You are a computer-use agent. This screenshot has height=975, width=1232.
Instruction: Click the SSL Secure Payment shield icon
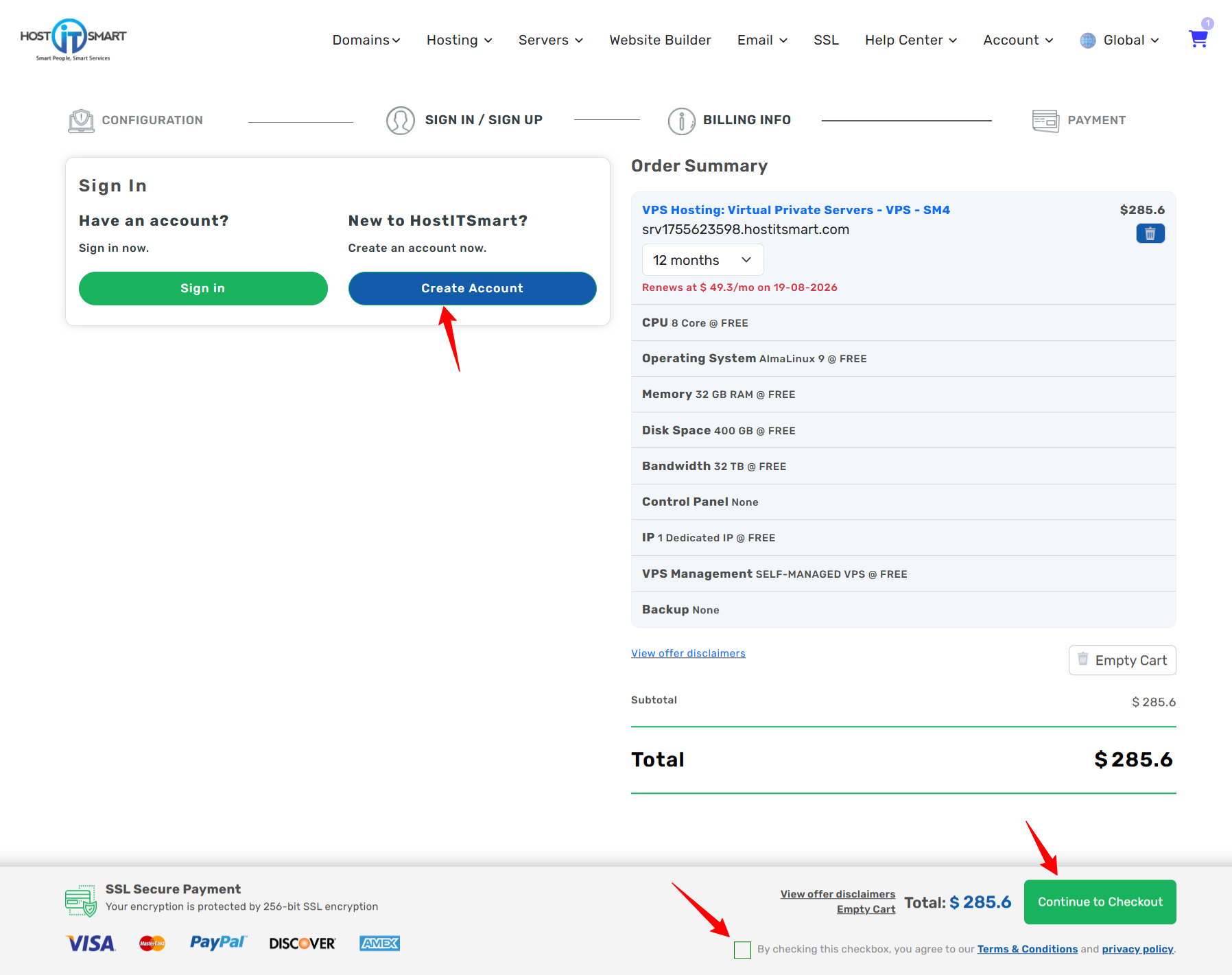(x=81, y=901)
